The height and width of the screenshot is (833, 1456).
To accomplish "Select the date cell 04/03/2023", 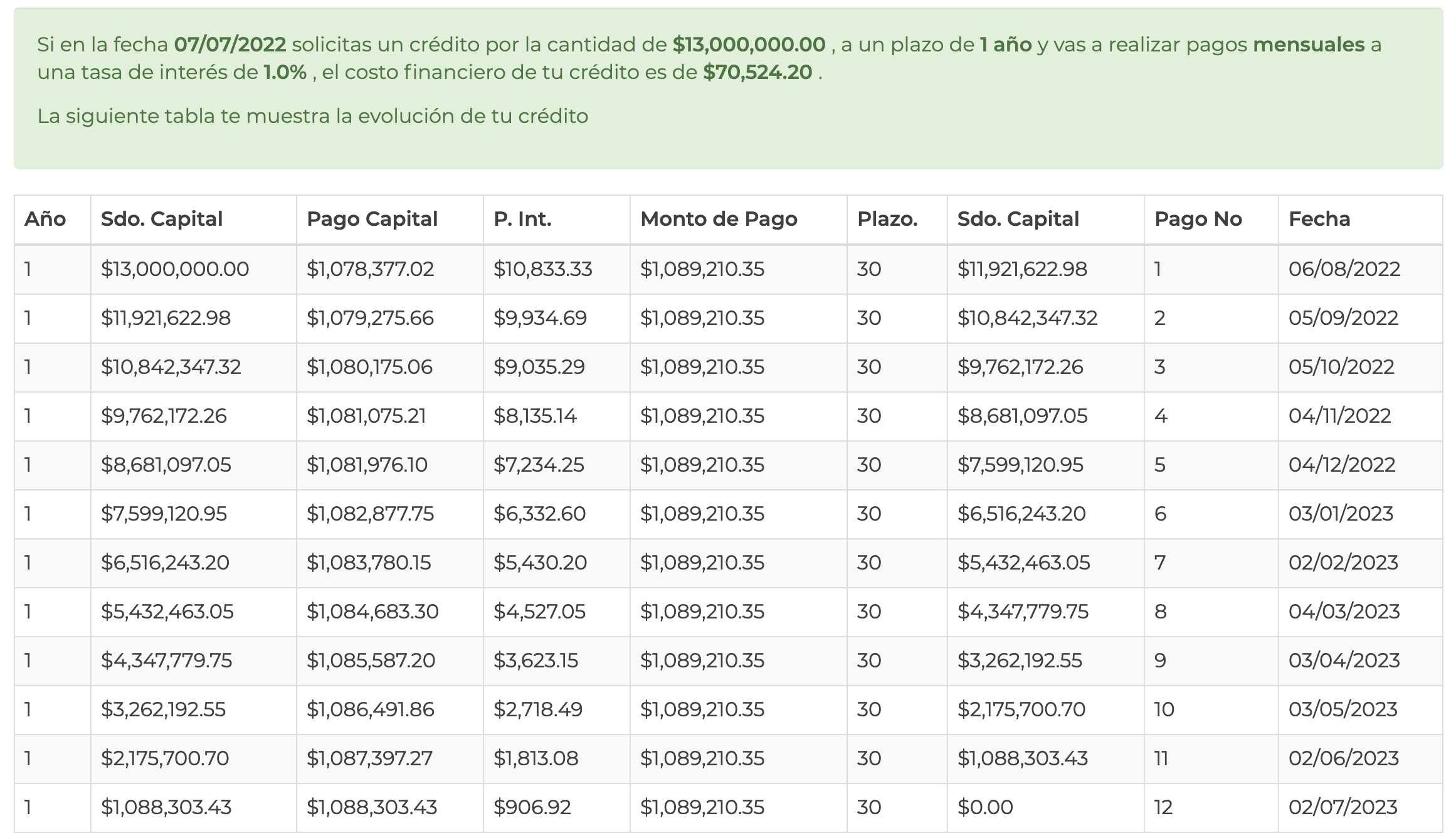I will point(1360,612).
